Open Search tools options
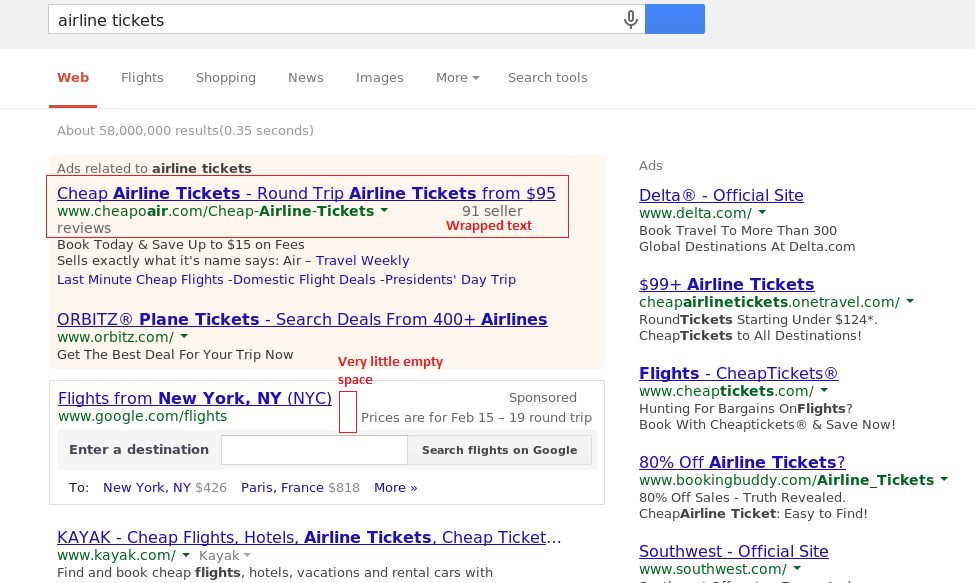This screenshot has height=583, width=975. (547, 78)
